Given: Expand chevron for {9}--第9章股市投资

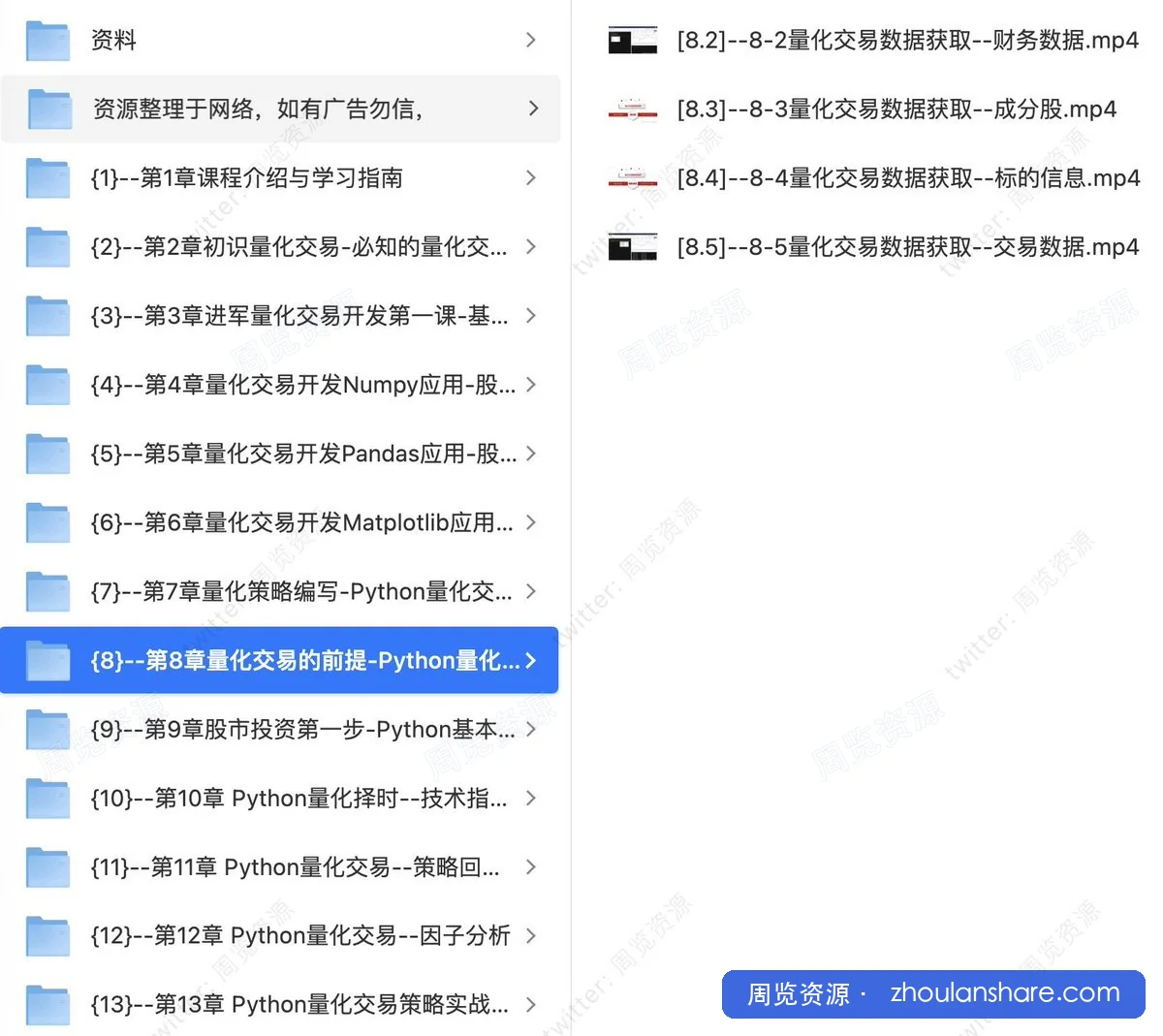Looking at the screenshot, I should click(x=530, y=730).
